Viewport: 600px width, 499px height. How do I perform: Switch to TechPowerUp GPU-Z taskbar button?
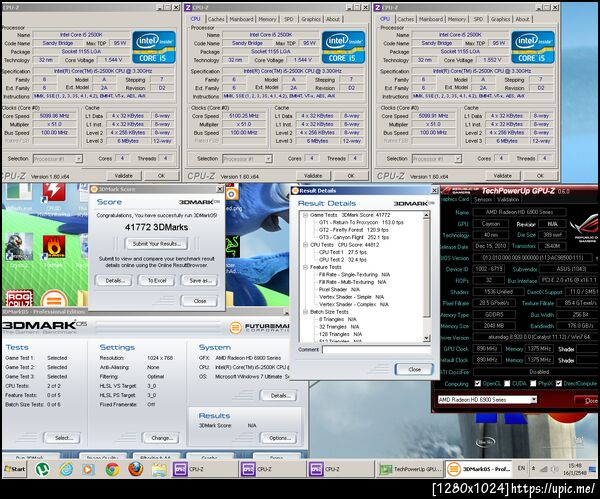tap(411, 469)
